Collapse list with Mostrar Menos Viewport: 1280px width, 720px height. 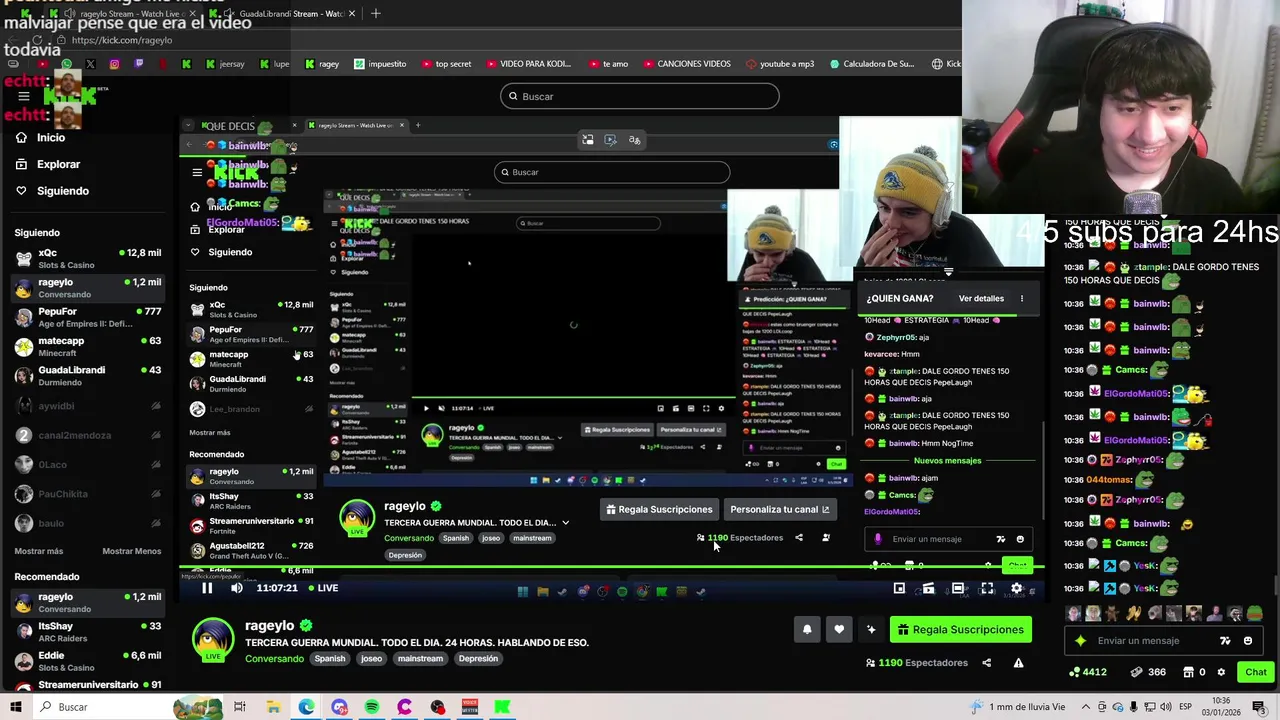131,551
